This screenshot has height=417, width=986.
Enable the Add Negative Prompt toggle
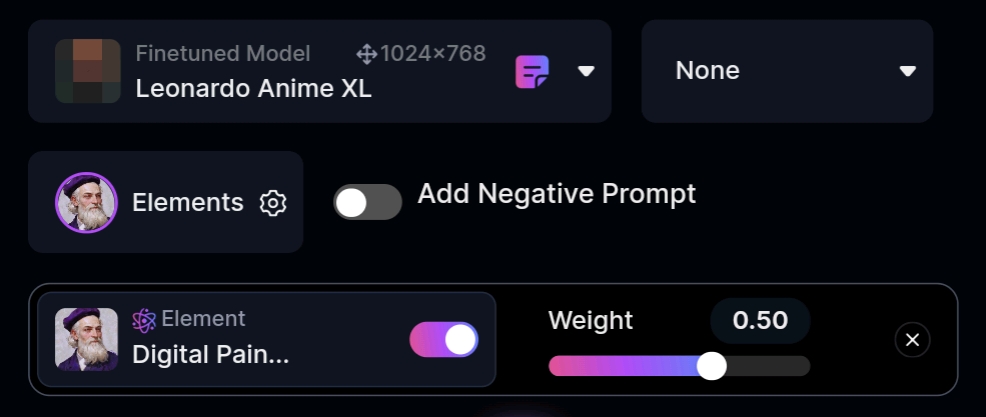367,203
